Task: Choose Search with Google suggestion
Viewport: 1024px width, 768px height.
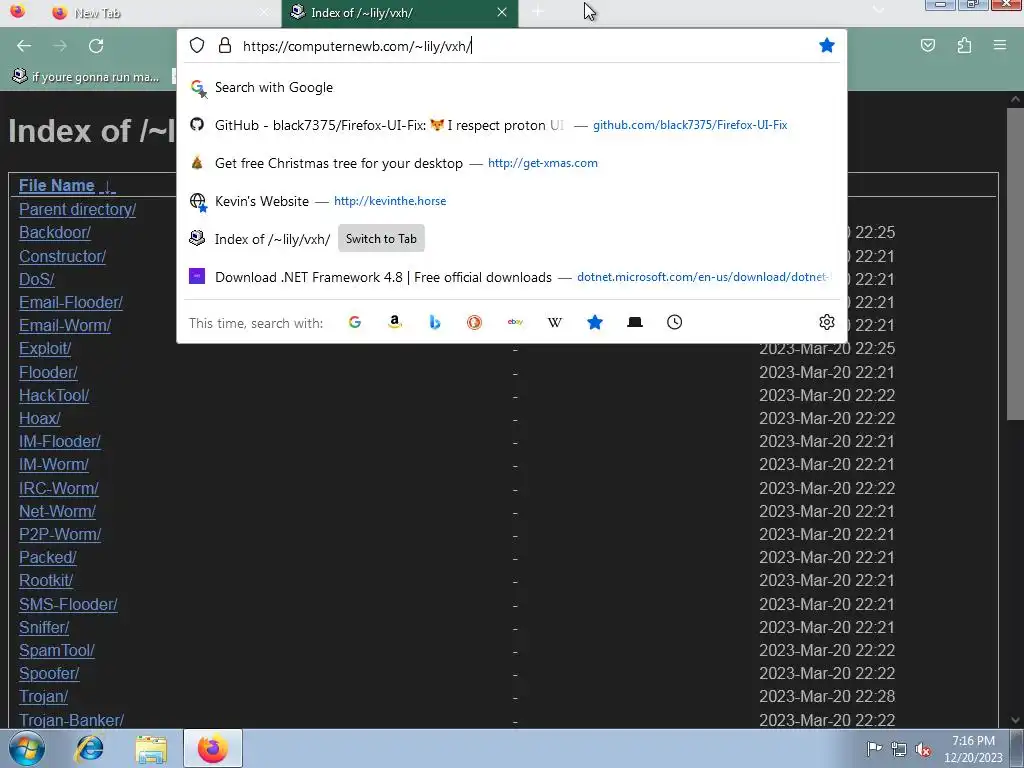Action: [x=512, y=88]
